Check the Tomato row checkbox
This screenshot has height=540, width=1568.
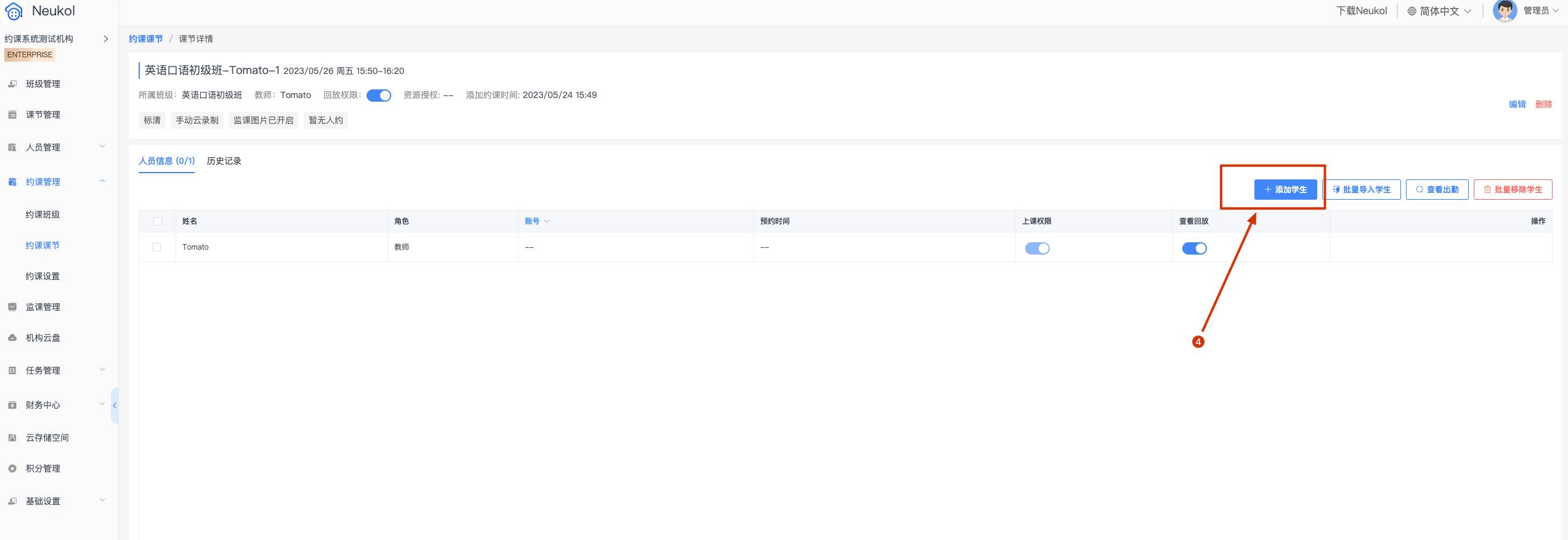click(156, 247)
